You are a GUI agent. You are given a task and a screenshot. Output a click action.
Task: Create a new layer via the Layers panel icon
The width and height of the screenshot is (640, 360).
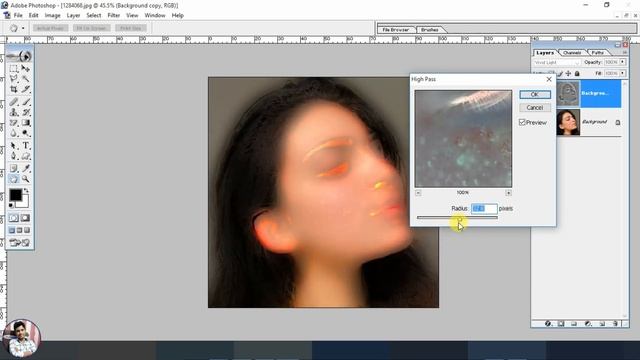pyautogui.click(x=602, y=324)
